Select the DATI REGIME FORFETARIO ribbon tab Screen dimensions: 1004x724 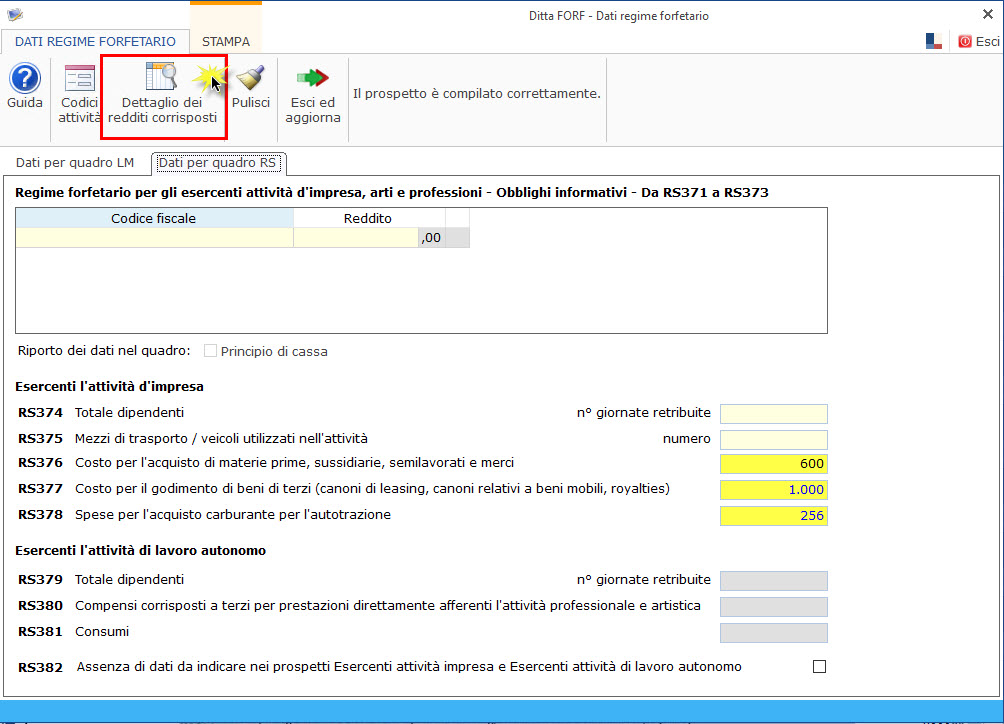(95, 42)
